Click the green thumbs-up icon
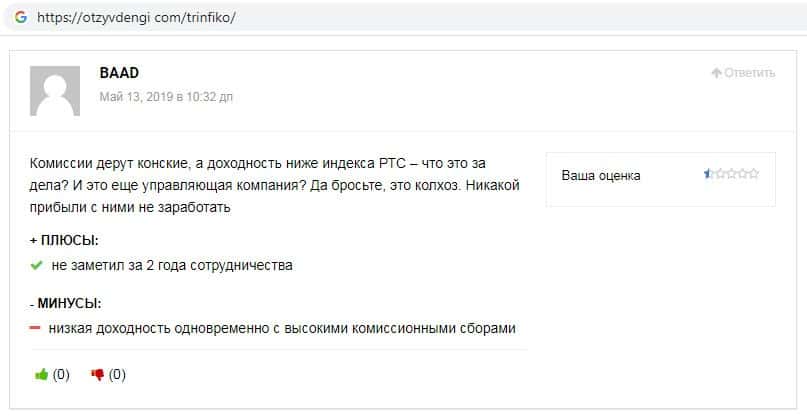Screen dimensions: 807x420 coord(42,375)
